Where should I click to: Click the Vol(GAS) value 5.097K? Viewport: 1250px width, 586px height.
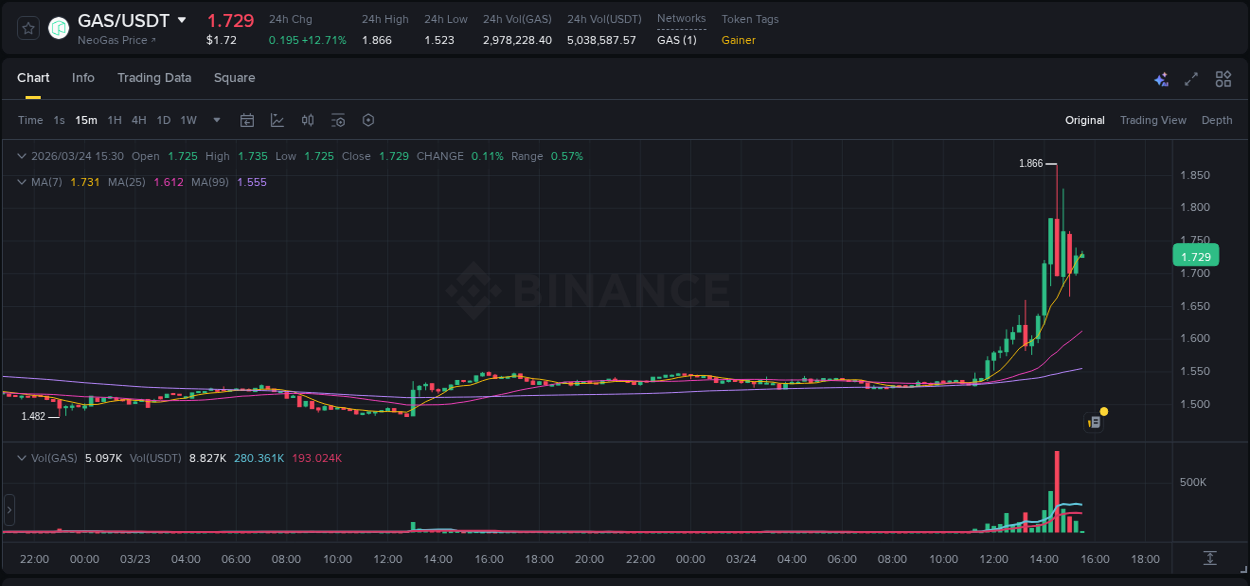[103, 458]
